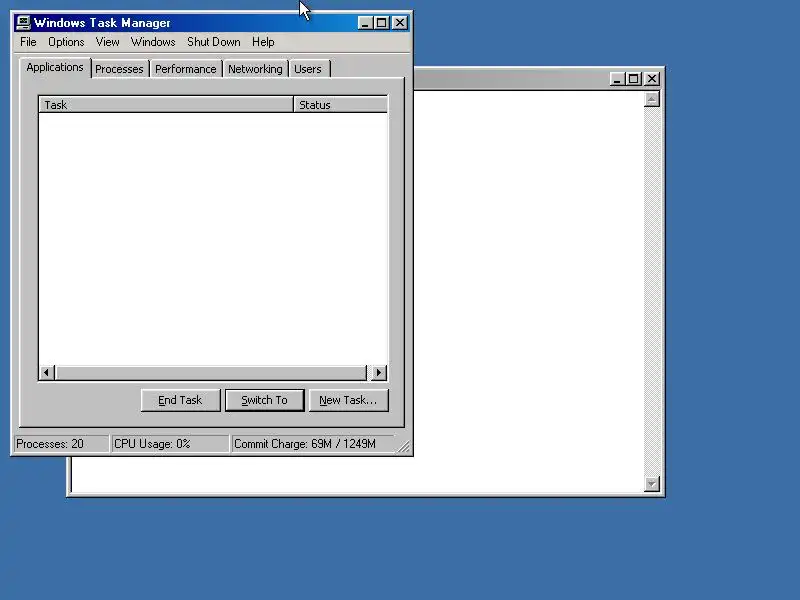Open the View menu
The width and height of the screenshot is (800, 600).
[107, 42]
